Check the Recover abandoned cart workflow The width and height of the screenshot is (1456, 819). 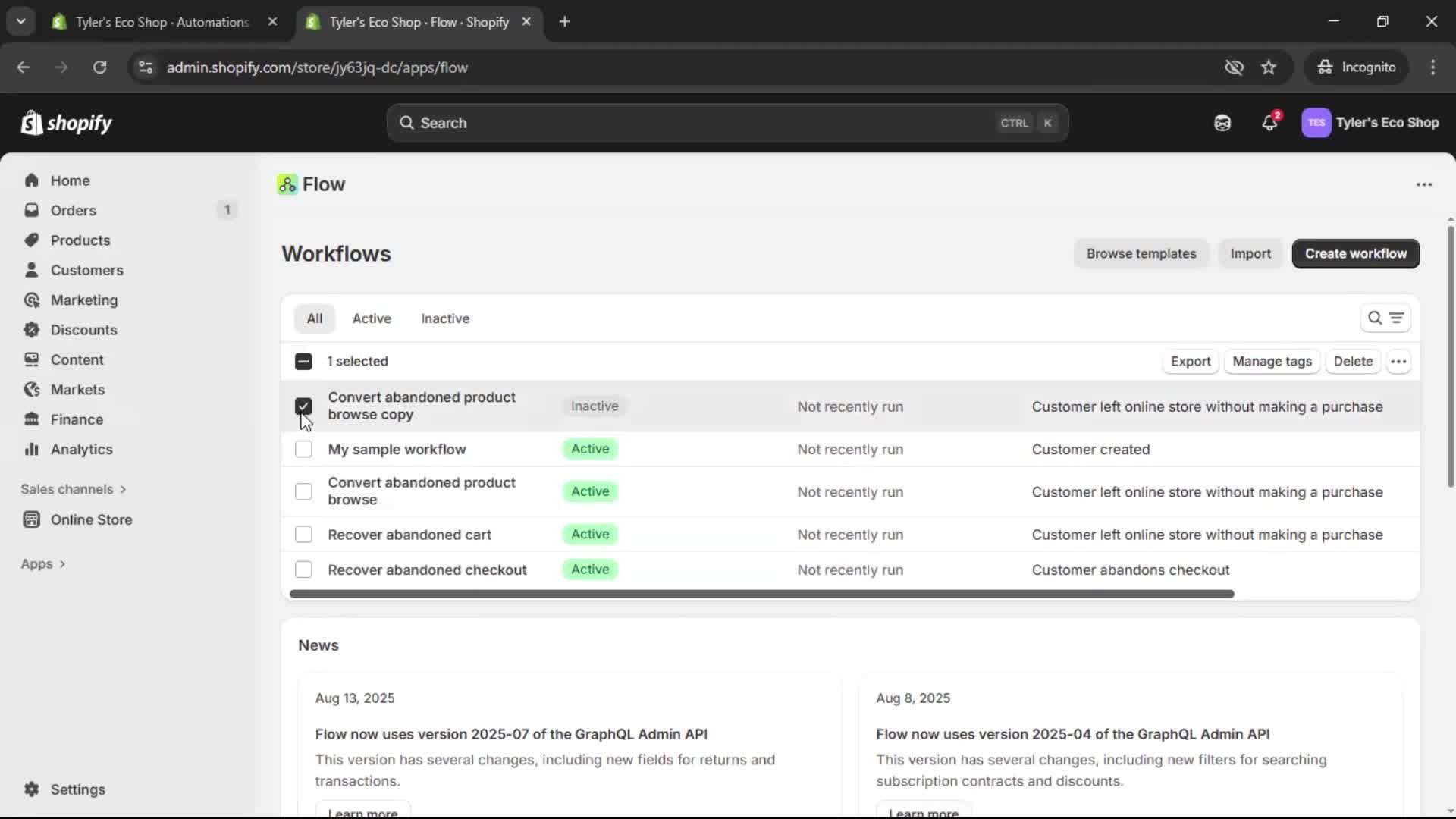pos(303,535)
